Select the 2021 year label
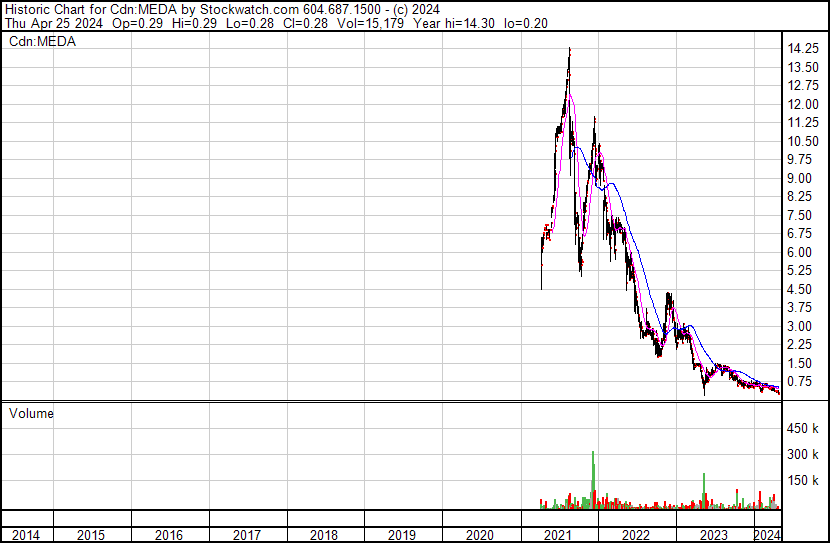Viewport: 830px width, 543px height. tap(557, 535)
